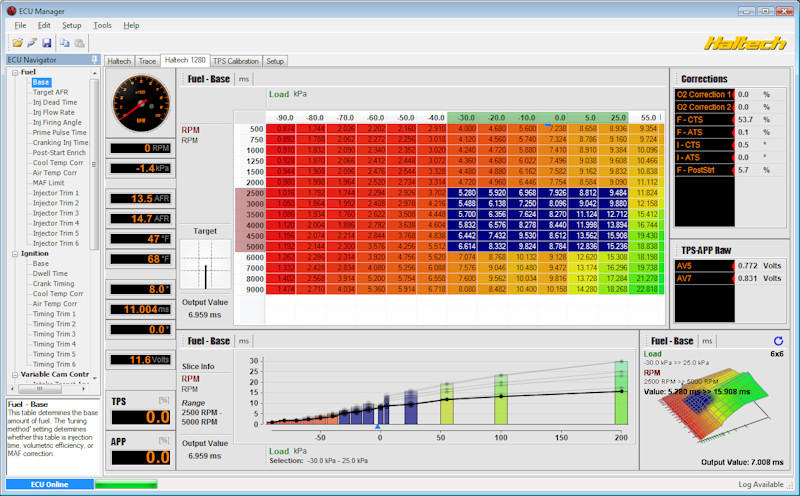
Task: Click the greyed paste toolbar icon
Action: coord(80,43)
